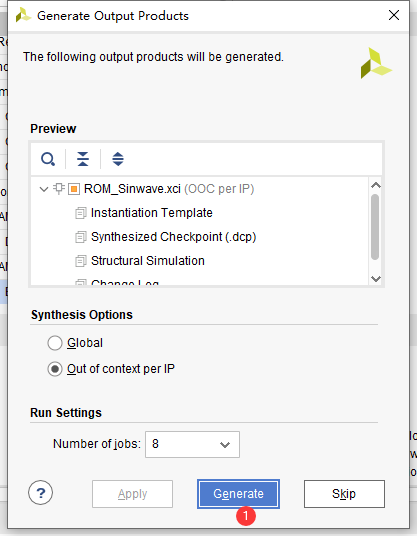Select the Structural Simulation item
Image resolution: width=417 pixels, height=536 pixels.
pos(148,261)
